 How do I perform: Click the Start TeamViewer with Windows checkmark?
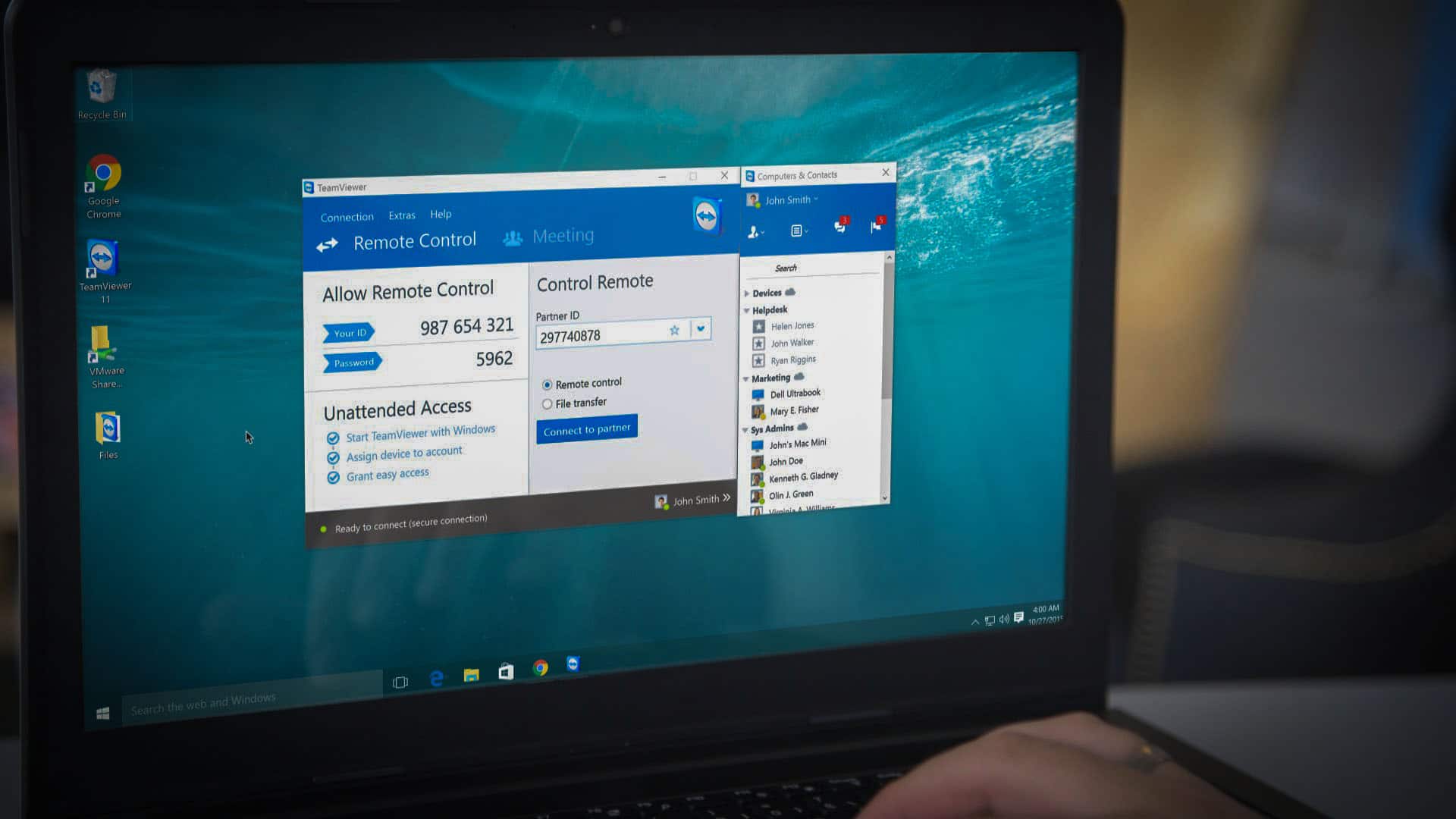pyautogui.click(x=333, y=438)
